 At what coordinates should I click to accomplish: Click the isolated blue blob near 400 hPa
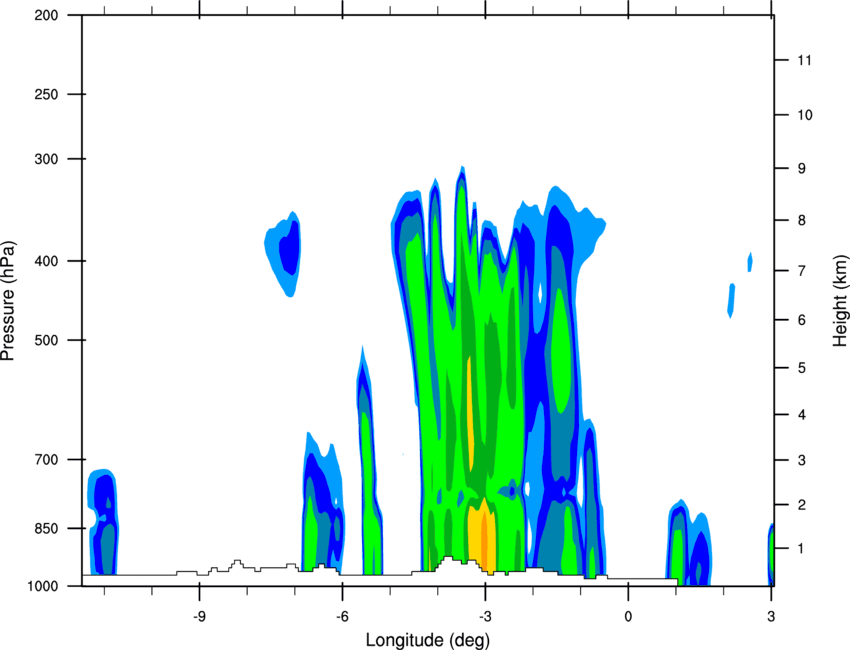[283, 252]
